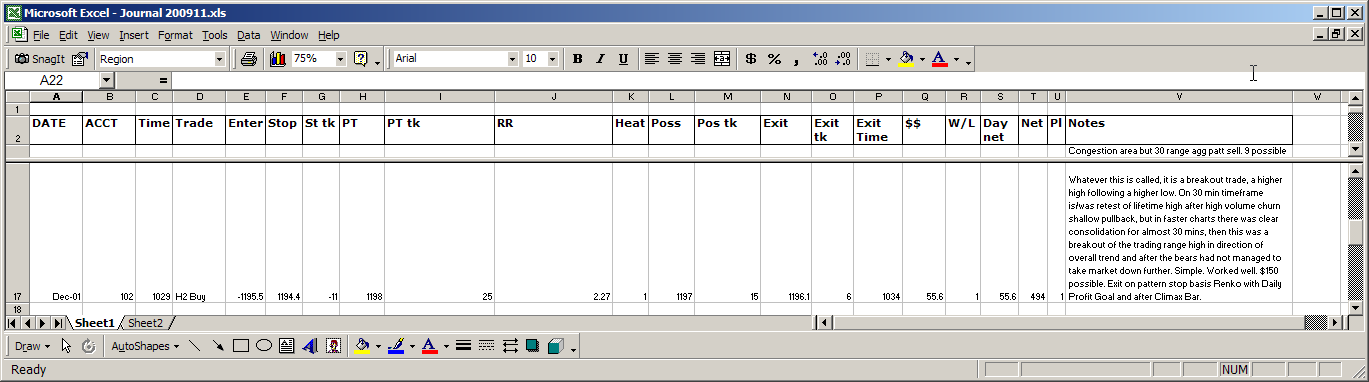Click the Shadow icon

click(533, 346)
